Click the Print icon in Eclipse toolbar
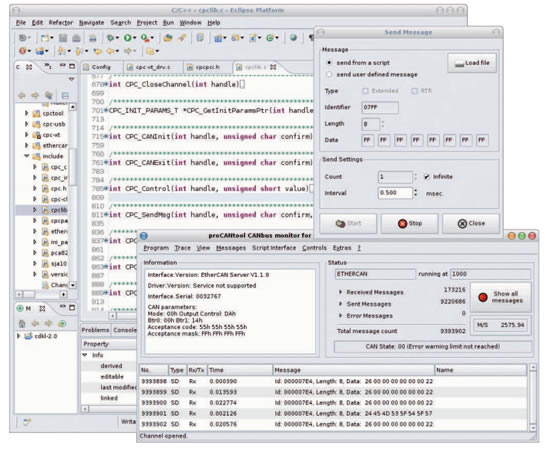Viewport: 547px width, 450px height. coord(76,38)
